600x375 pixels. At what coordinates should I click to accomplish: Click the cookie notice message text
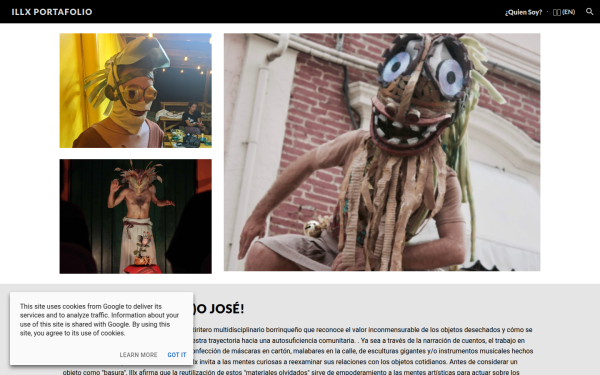[99, 320]
